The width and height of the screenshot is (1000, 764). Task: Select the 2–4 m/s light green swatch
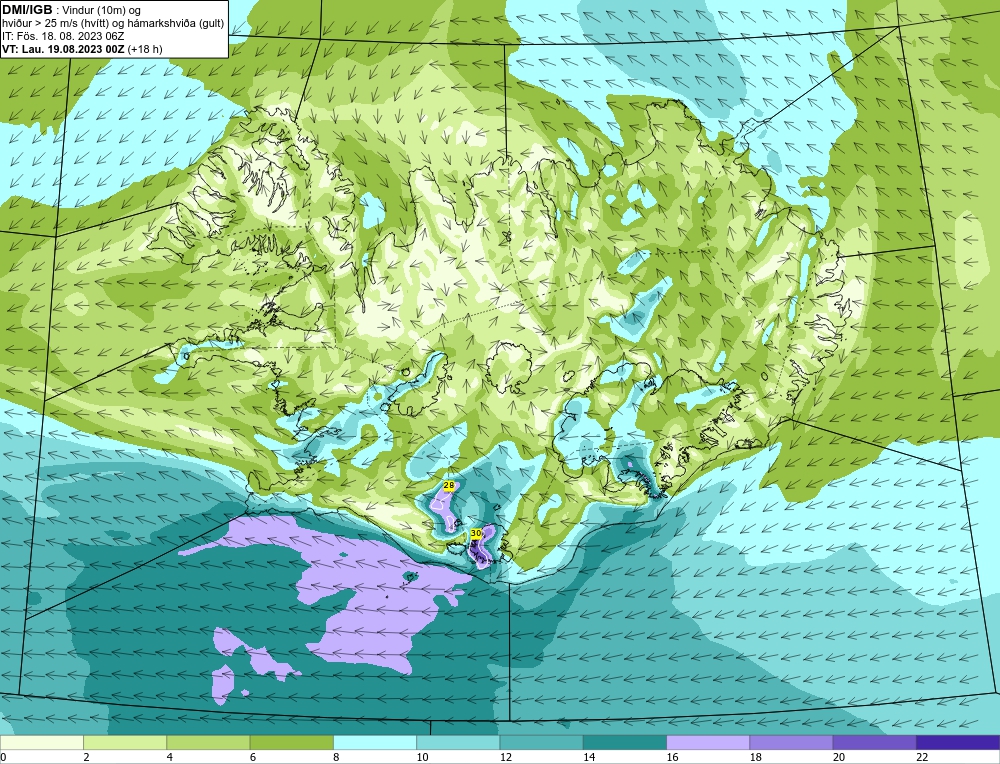125,743
